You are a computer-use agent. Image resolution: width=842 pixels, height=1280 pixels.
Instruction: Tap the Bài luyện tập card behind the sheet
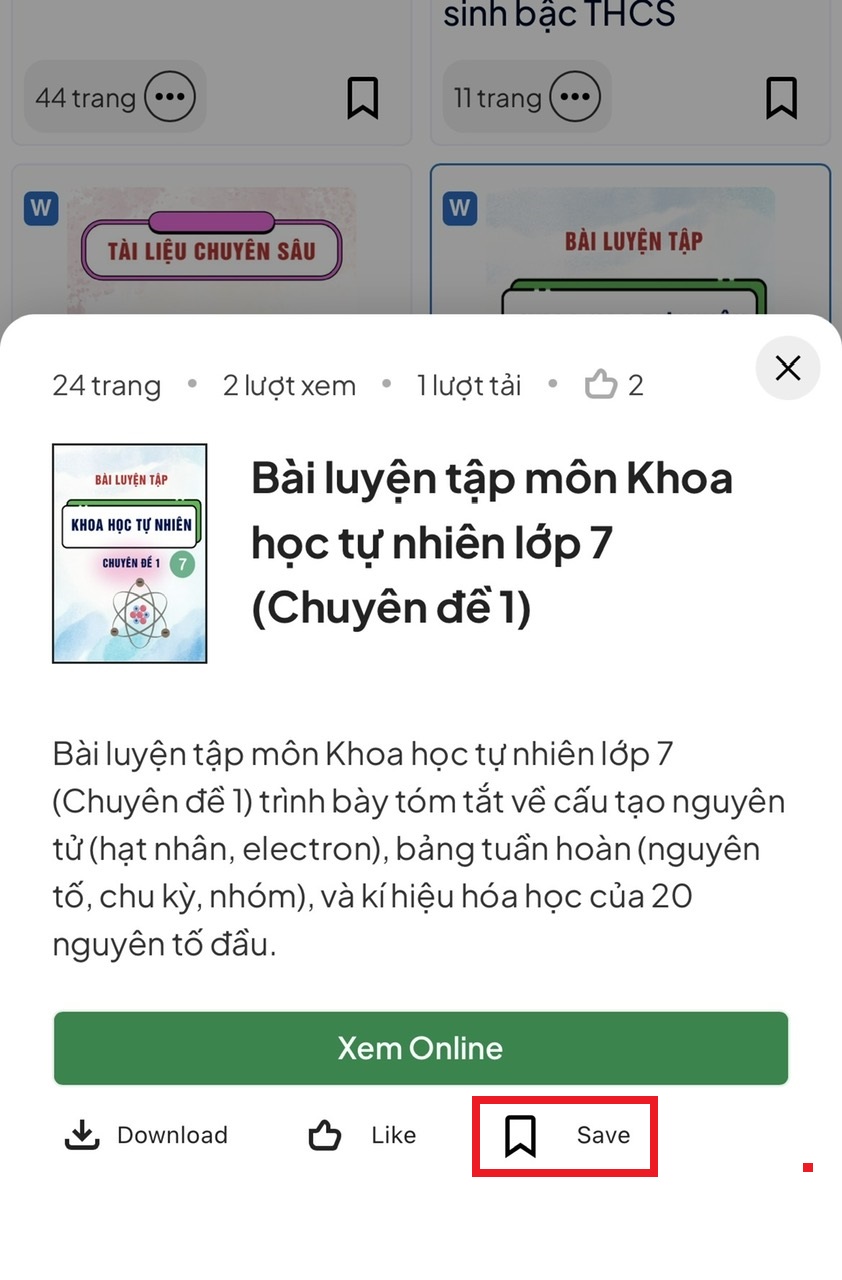coord(631,240)
